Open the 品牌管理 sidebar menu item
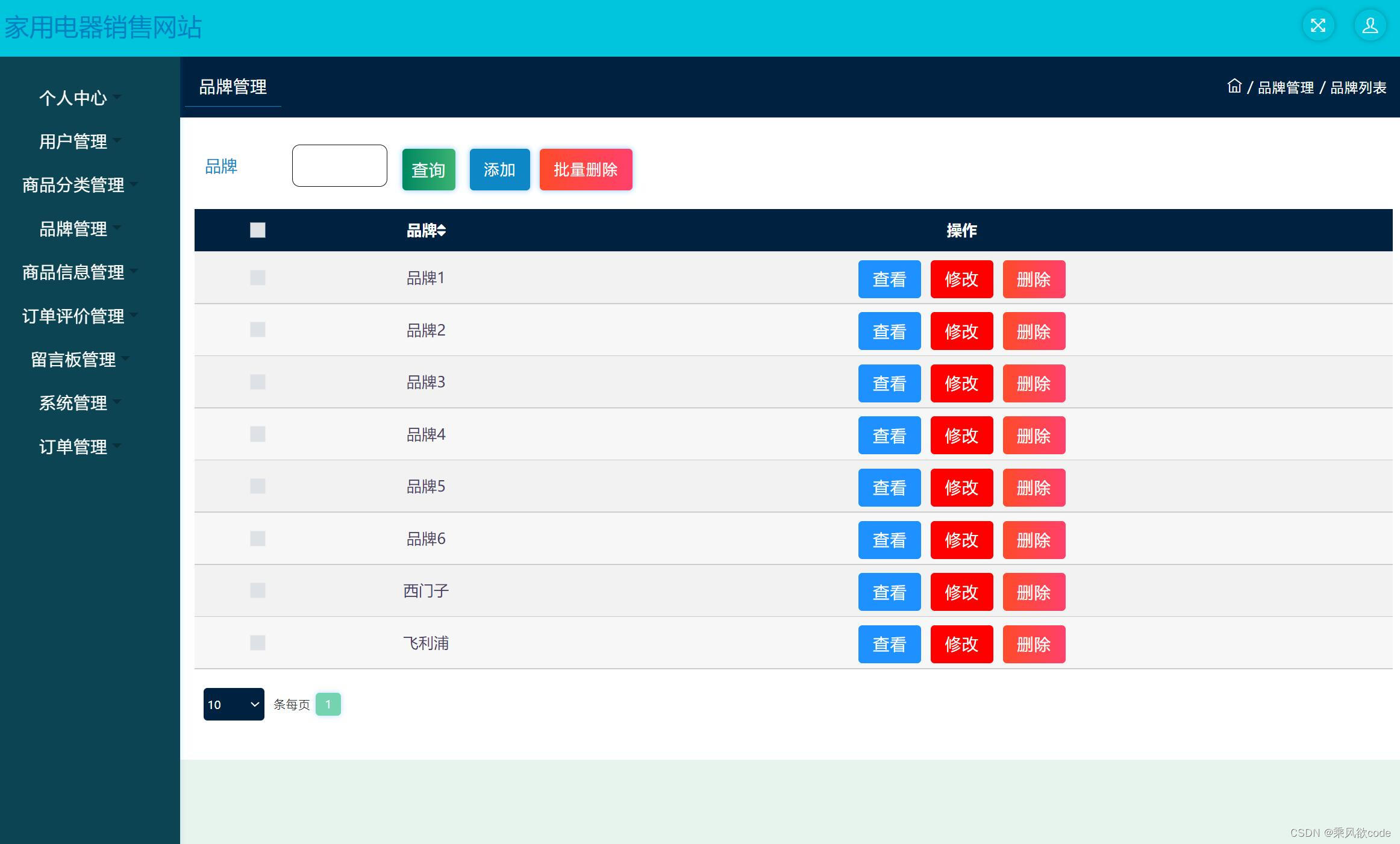The width and height of the screenshot is (1400, 844). click(x=73, y=229)
